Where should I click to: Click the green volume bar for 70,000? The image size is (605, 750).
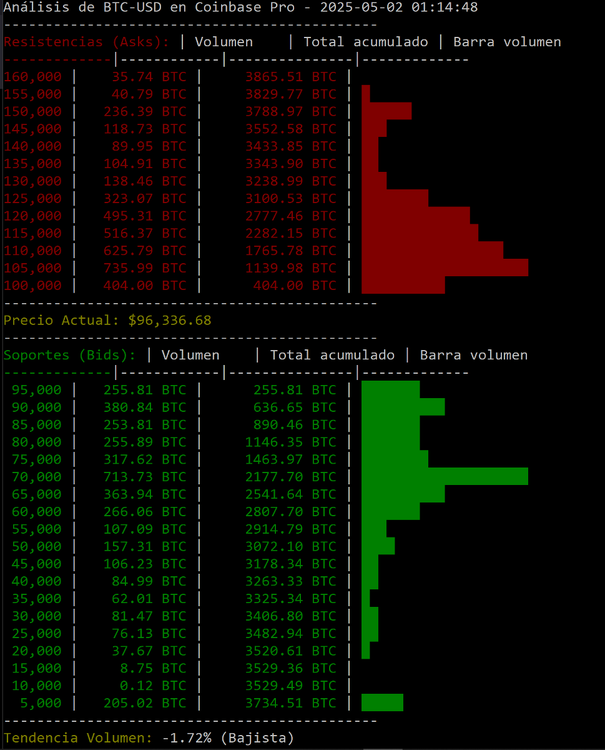point(444,476)
